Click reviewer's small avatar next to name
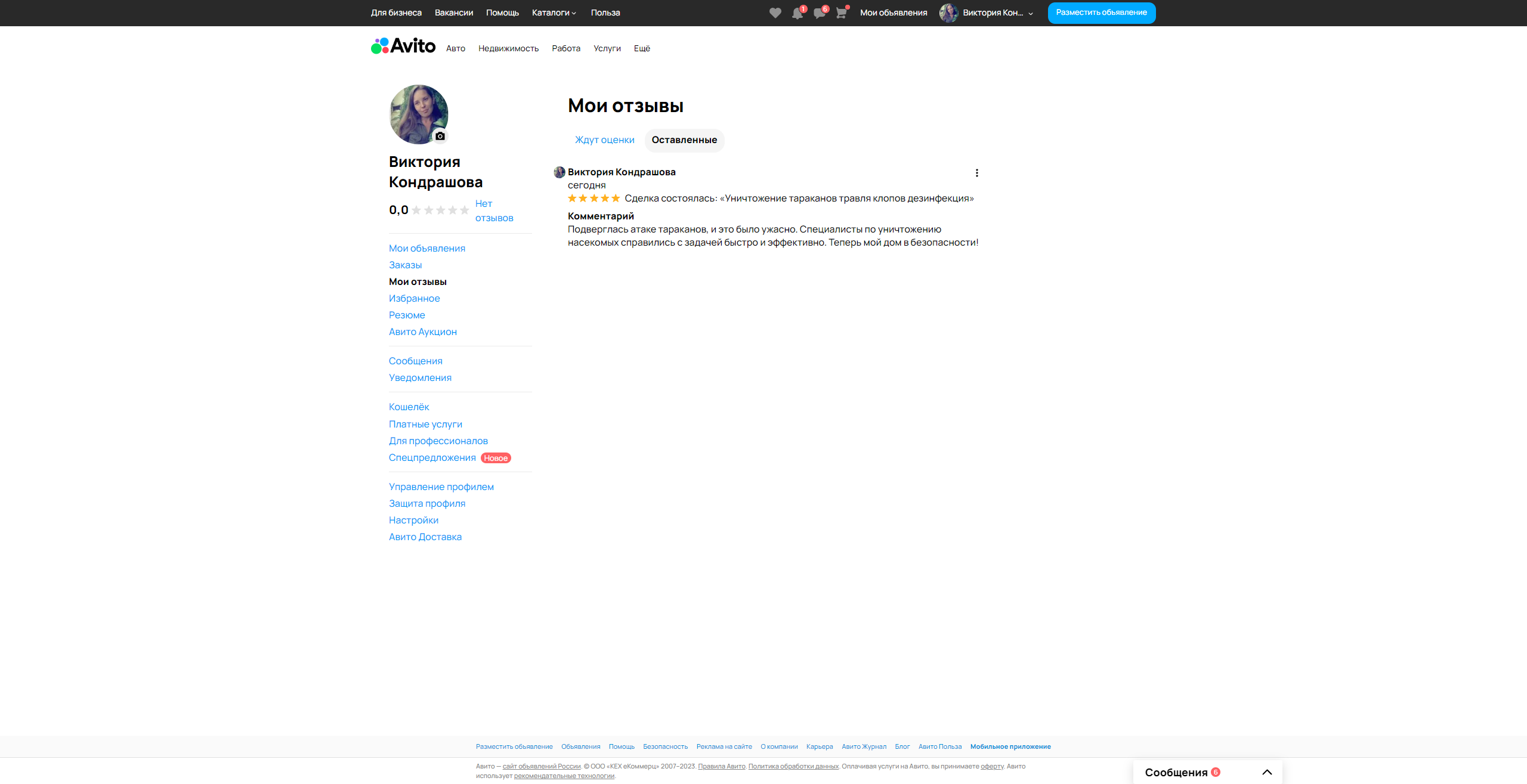Viewport: 1527px width, 784px height. coord(560,172)
